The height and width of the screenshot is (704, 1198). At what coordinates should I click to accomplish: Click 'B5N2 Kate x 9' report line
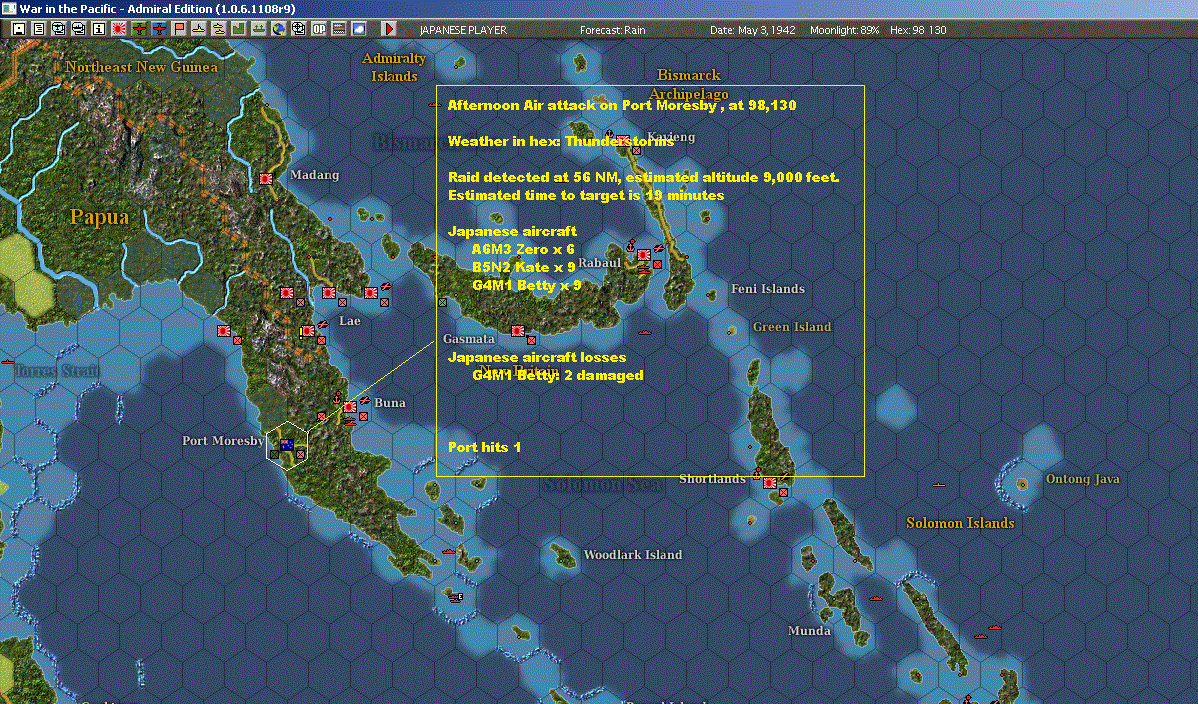tap(523, 267)
